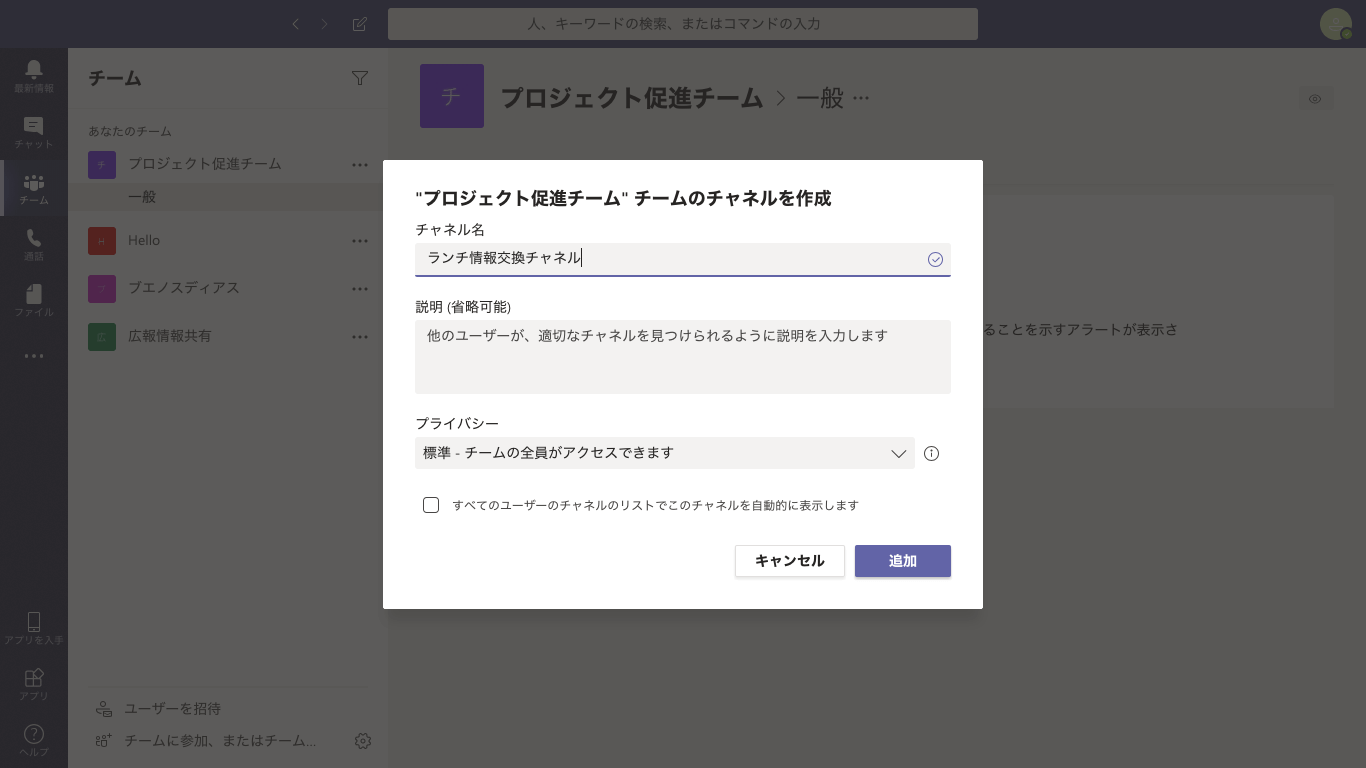
Task: Select the Hello team in list
Action: pos(144,240)
